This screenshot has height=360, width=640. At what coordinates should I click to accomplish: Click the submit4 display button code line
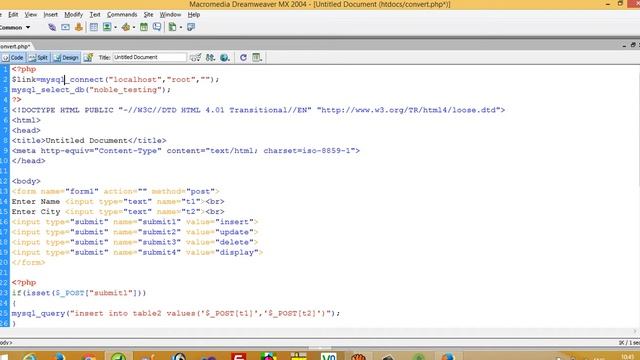(137, 253)
